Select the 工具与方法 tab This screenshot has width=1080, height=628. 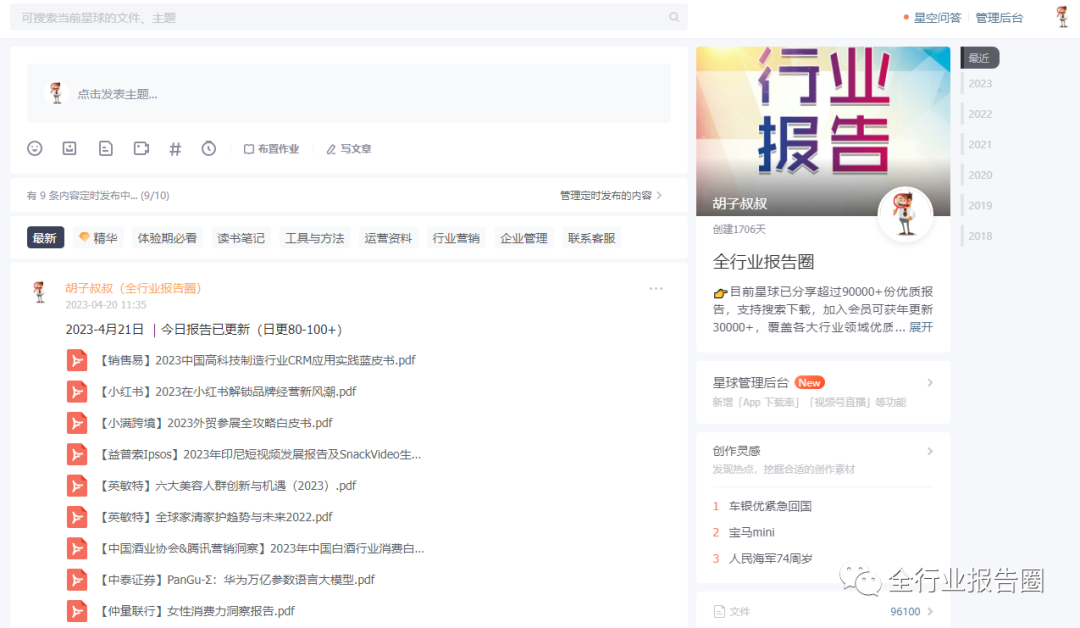(x=314, y=238)
